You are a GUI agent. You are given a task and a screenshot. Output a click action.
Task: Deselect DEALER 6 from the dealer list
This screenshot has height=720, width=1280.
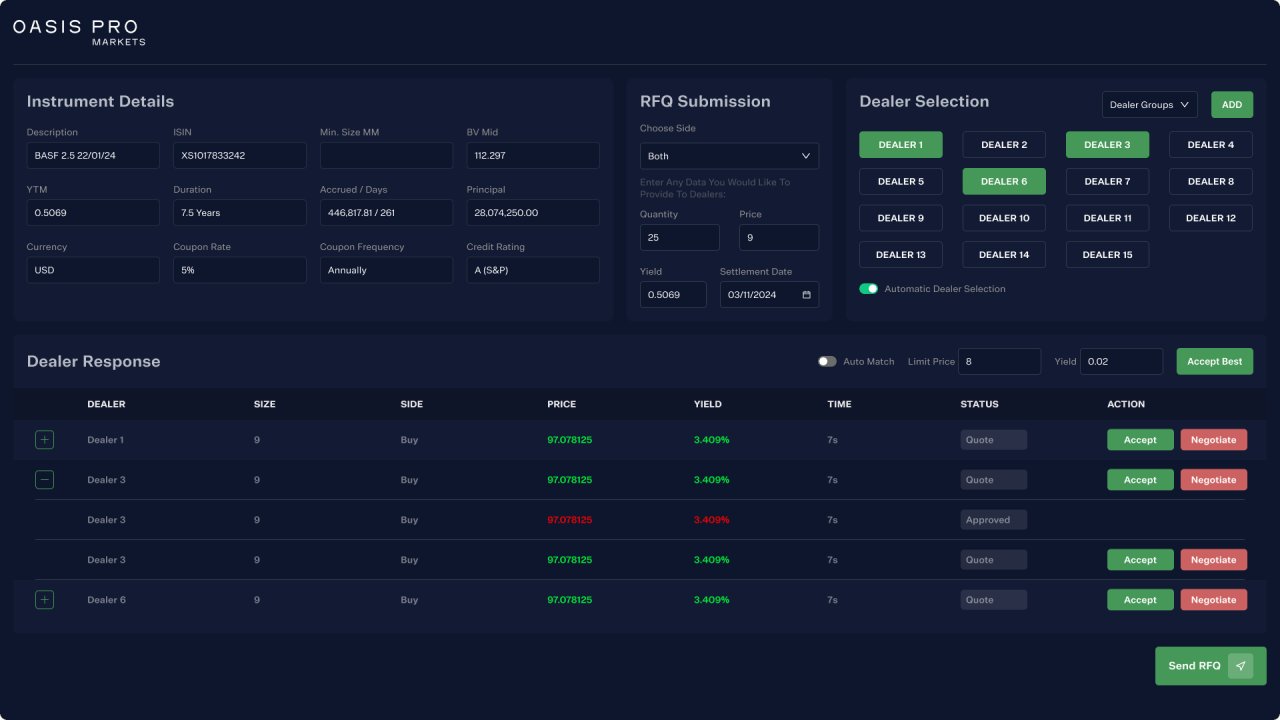1003,181
